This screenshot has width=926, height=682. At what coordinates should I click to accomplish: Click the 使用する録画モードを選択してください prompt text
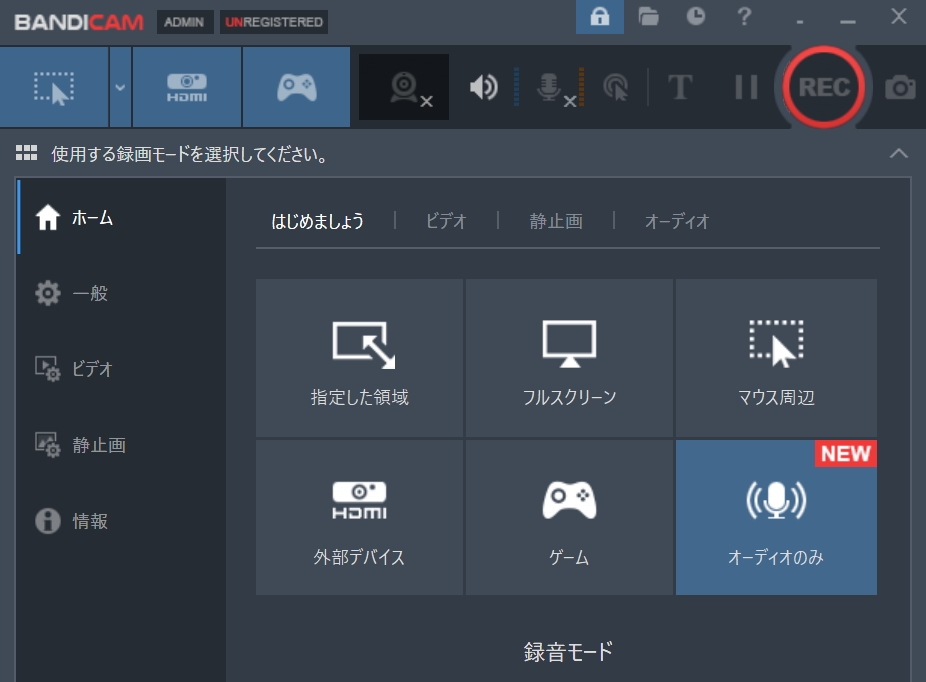coord(189,154)
